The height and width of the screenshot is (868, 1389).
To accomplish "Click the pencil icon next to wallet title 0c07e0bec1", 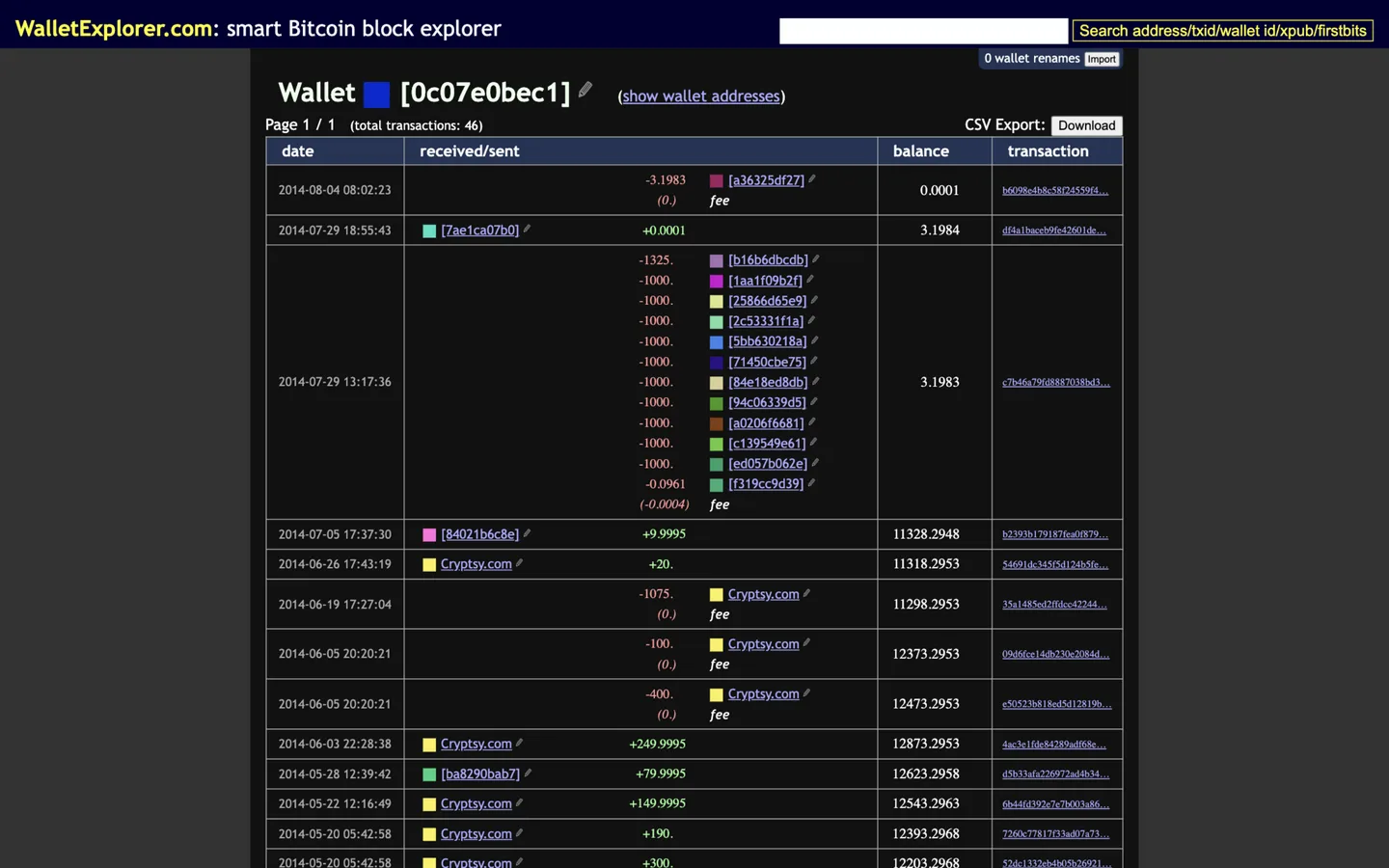I will click(586, 91).
